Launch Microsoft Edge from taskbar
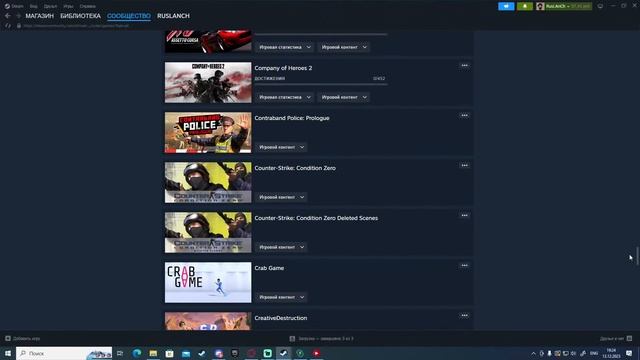The height and width of the screenshot is (360, 640). [x=137, y=353]
